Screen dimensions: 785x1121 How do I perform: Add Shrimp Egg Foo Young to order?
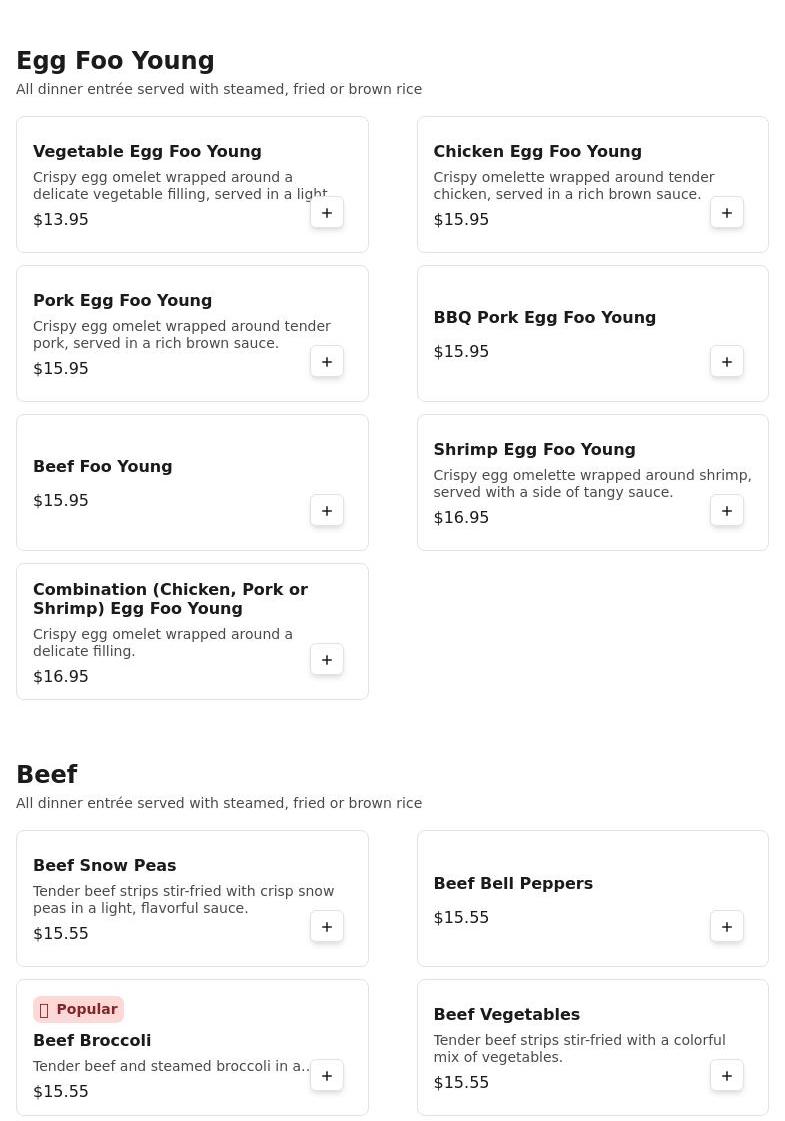tap(726, 511)
